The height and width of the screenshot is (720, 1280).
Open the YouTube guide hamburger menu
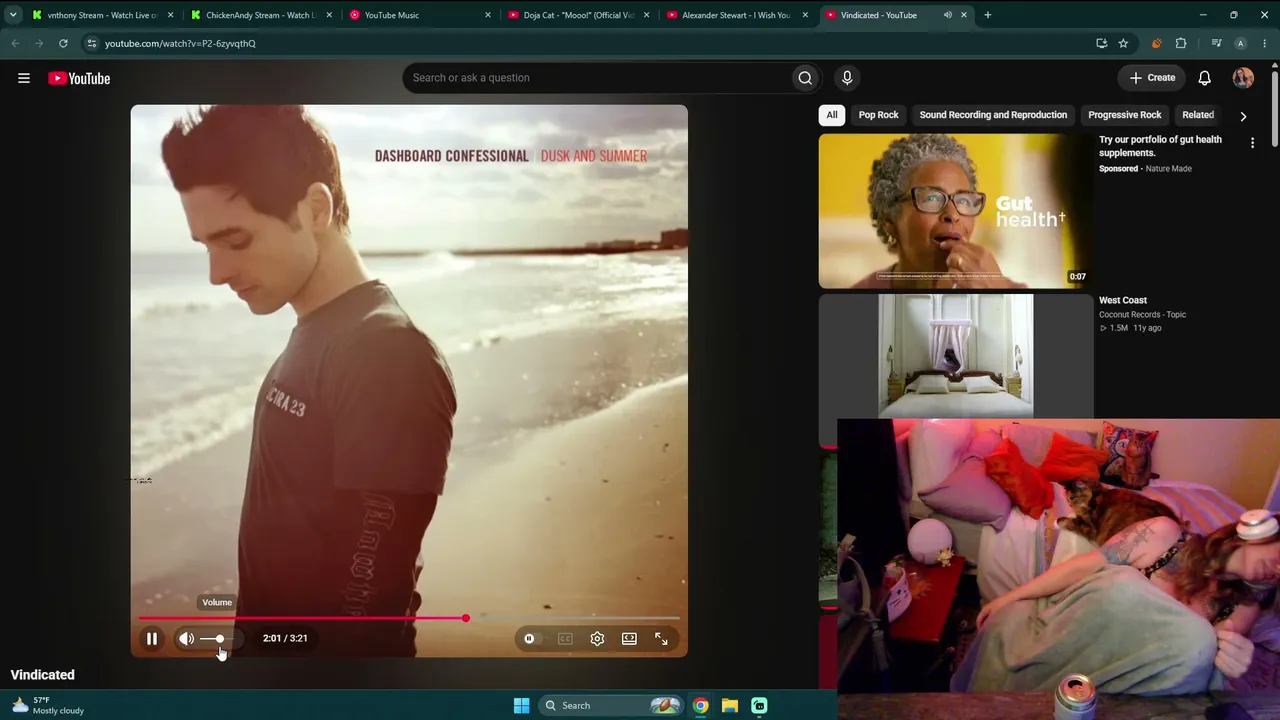coord(24,78)
